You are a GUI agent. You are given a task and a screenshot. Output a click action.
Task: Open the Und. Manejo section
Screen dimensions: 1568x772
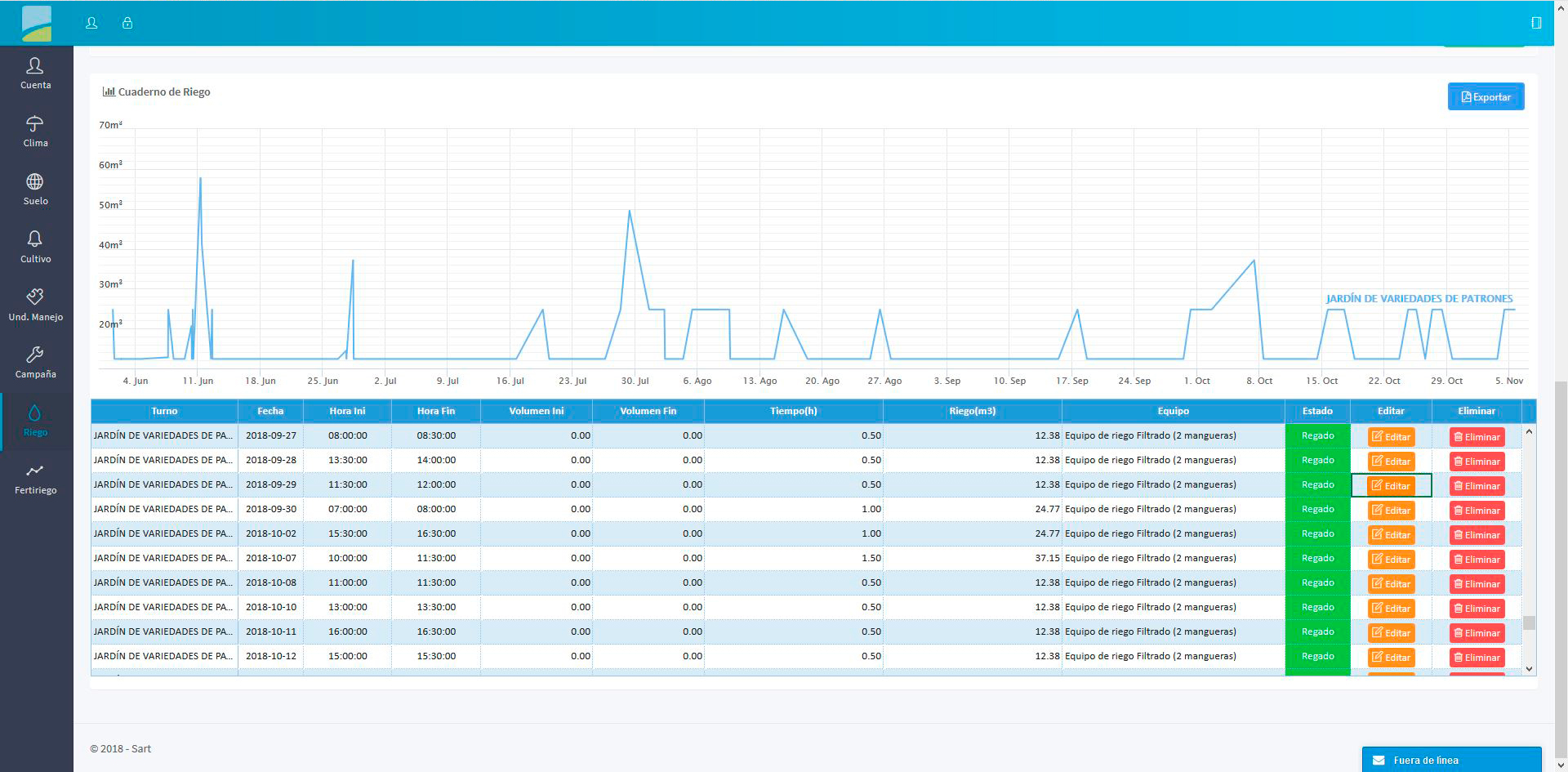coord(36,306)
